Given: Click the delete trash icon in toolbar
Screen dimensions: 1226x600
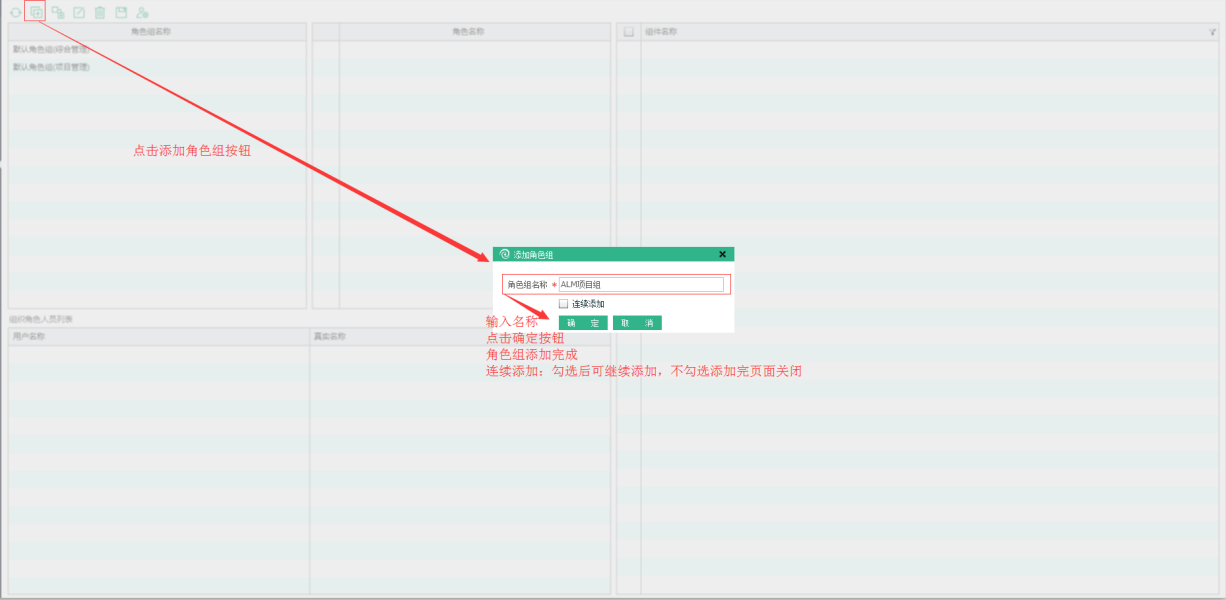Looking at the screenshot, I should [x=100, y=13].
